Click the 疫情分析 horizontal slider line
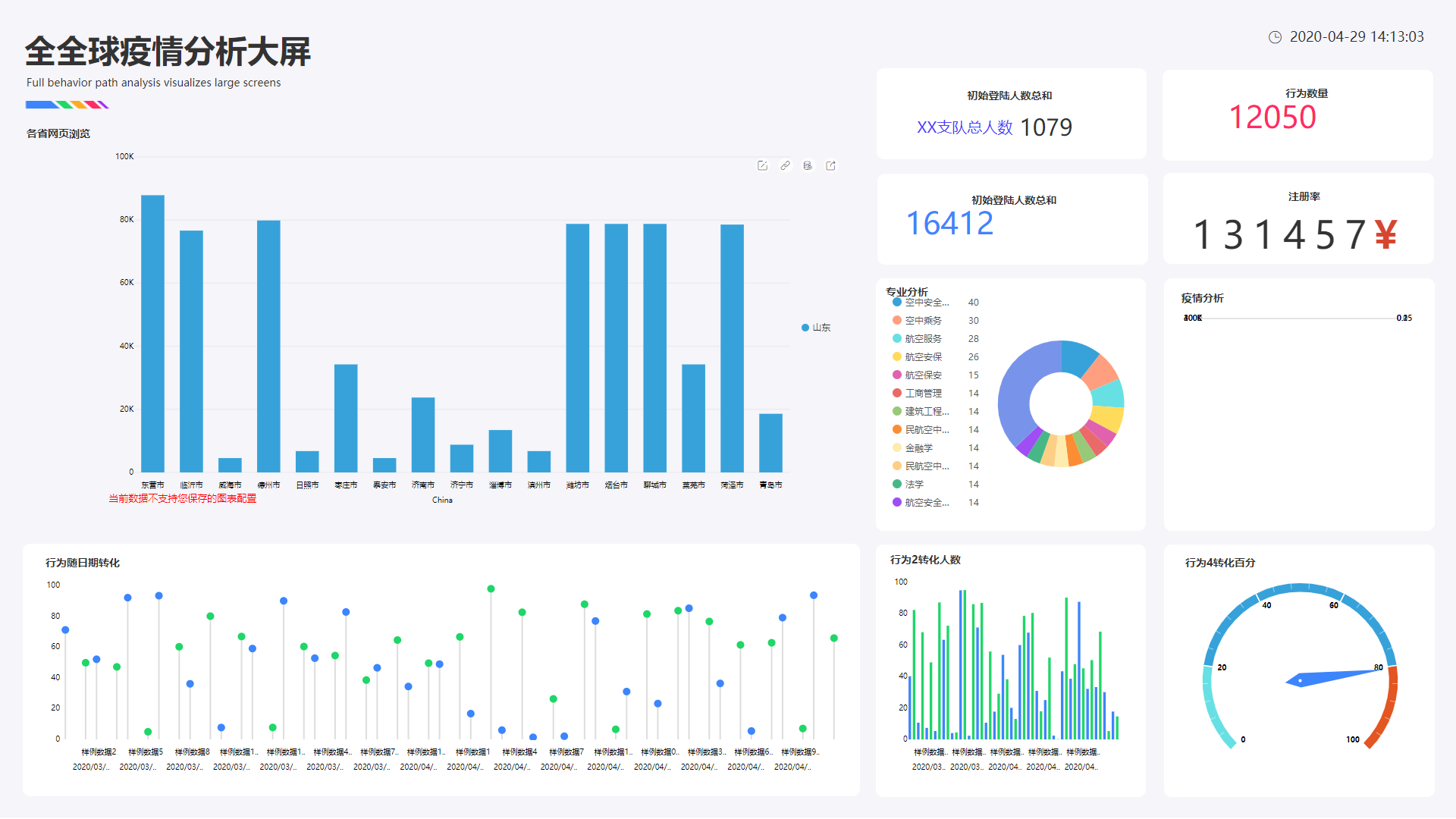 1298,318
